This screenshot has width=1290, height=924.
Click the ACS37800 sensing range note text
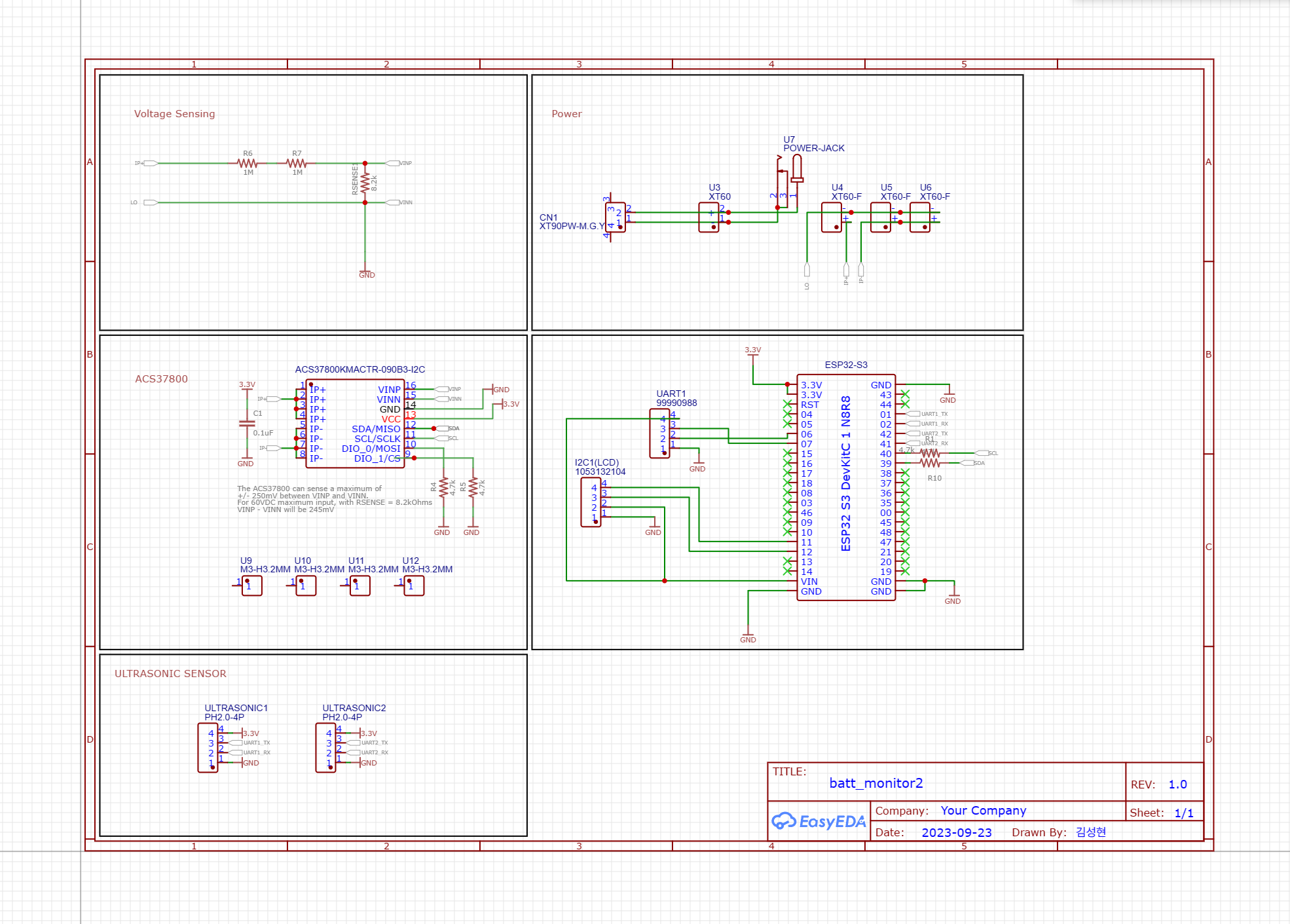[x=334, y=499]
